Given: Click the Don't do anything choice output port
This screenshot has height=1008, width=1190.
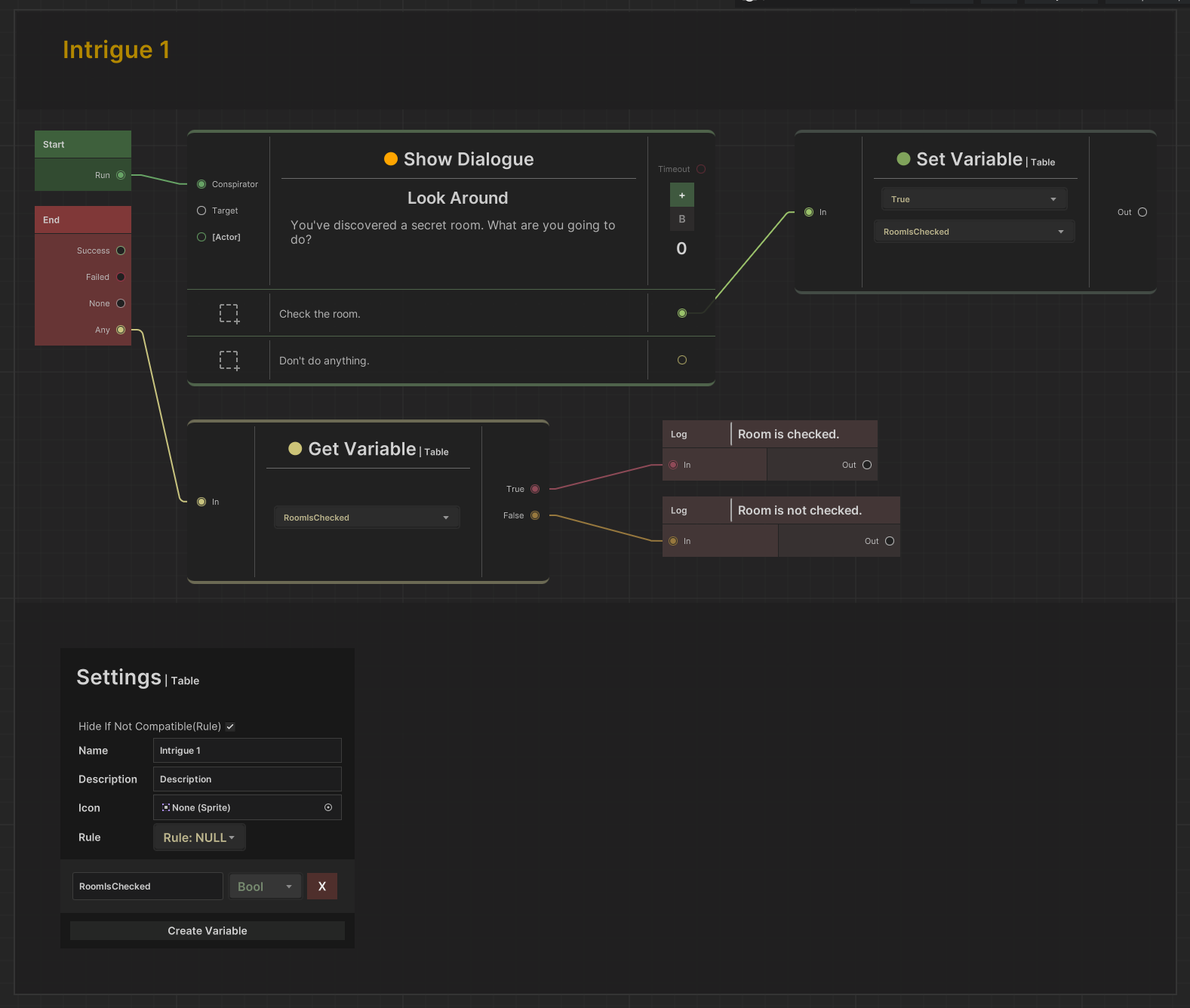Looking at the screenshot, I should point(682,361).
